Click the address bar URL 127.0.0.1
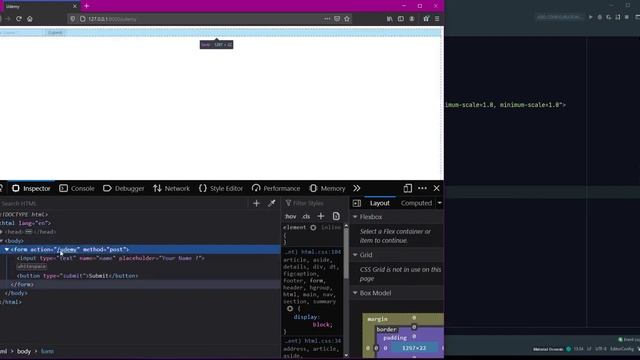The height and width of the screenshot is (360, 640). (x=112, y=19)
